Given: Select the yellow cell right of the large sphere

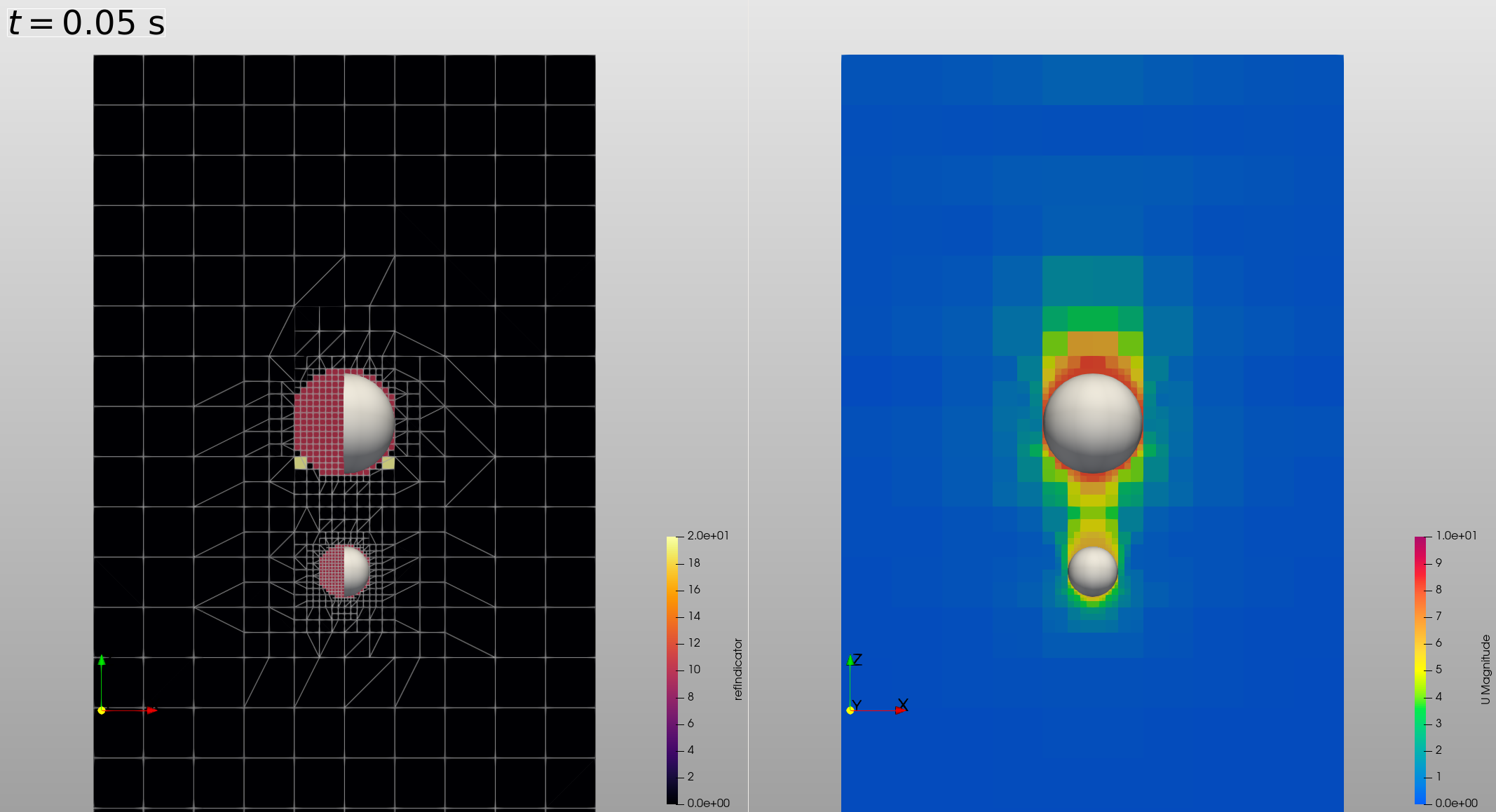Looking at the screenshot, I should tap(388, 462).
